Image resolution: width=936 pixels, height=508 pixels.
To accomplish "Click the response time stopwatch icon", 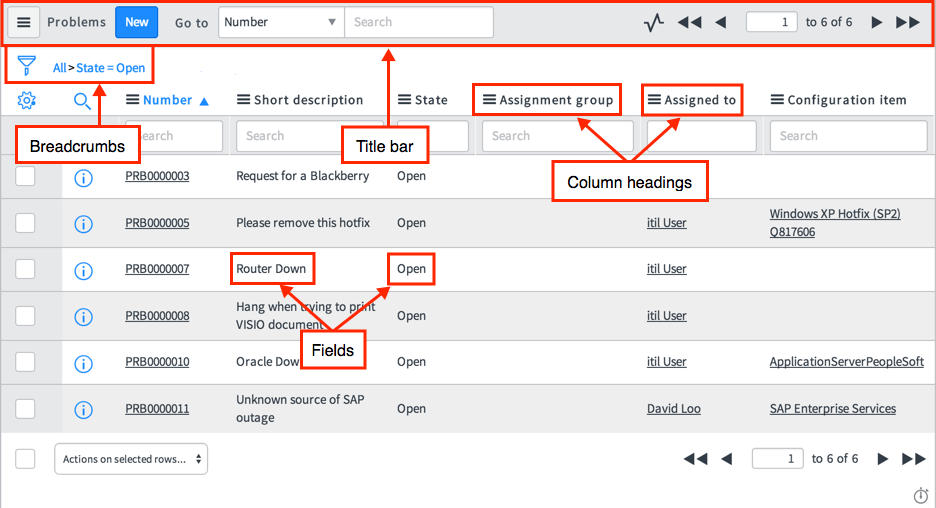I will [x=921, y=495].
